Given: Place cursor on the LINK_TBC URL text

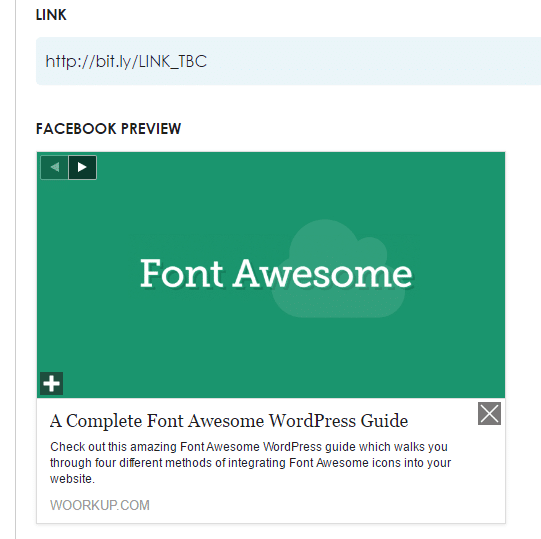Looking at the screenshot, I should [126, 61].
